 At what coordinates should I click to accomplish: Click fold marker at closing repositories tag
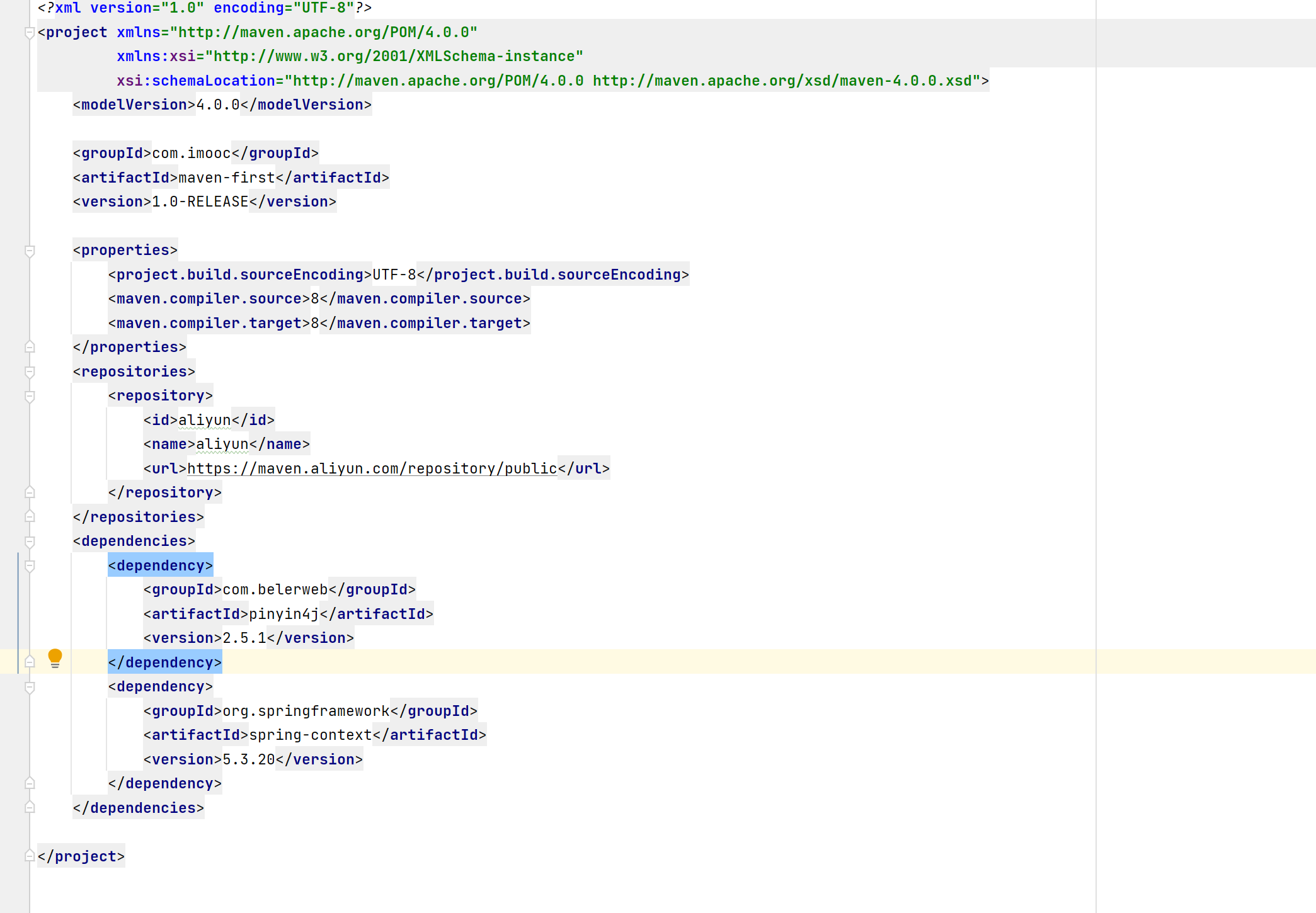click(x=29, y=517)
